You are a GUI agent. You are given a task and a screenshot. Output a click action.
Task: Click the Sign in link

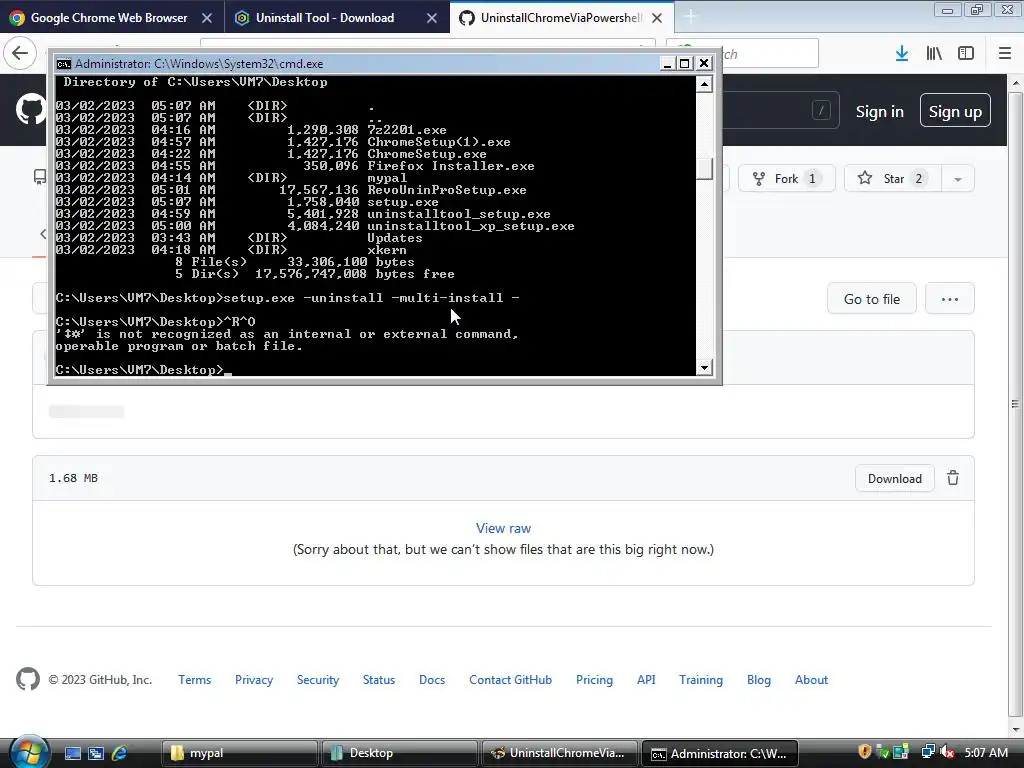tap(880, 112)
